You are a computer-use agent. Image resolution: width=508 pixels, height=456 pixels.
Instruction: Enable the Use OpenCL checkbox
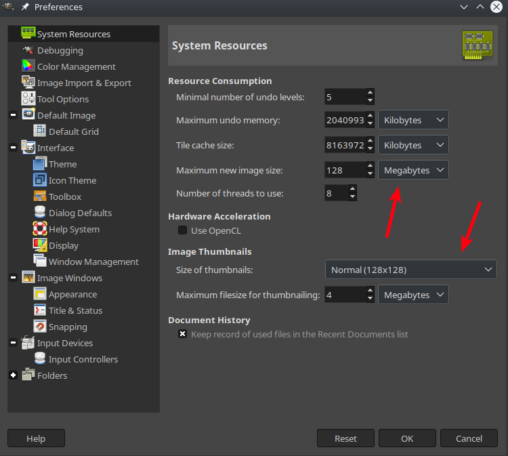point(182,230)
